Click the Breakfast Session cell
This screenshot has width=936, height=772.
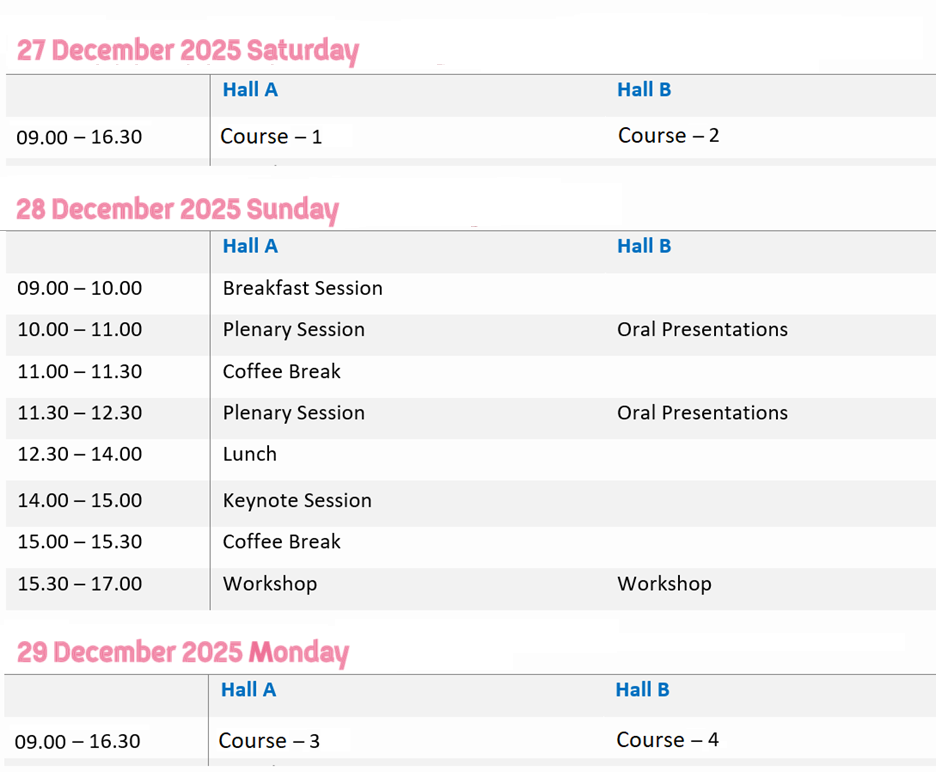(302, 288)
